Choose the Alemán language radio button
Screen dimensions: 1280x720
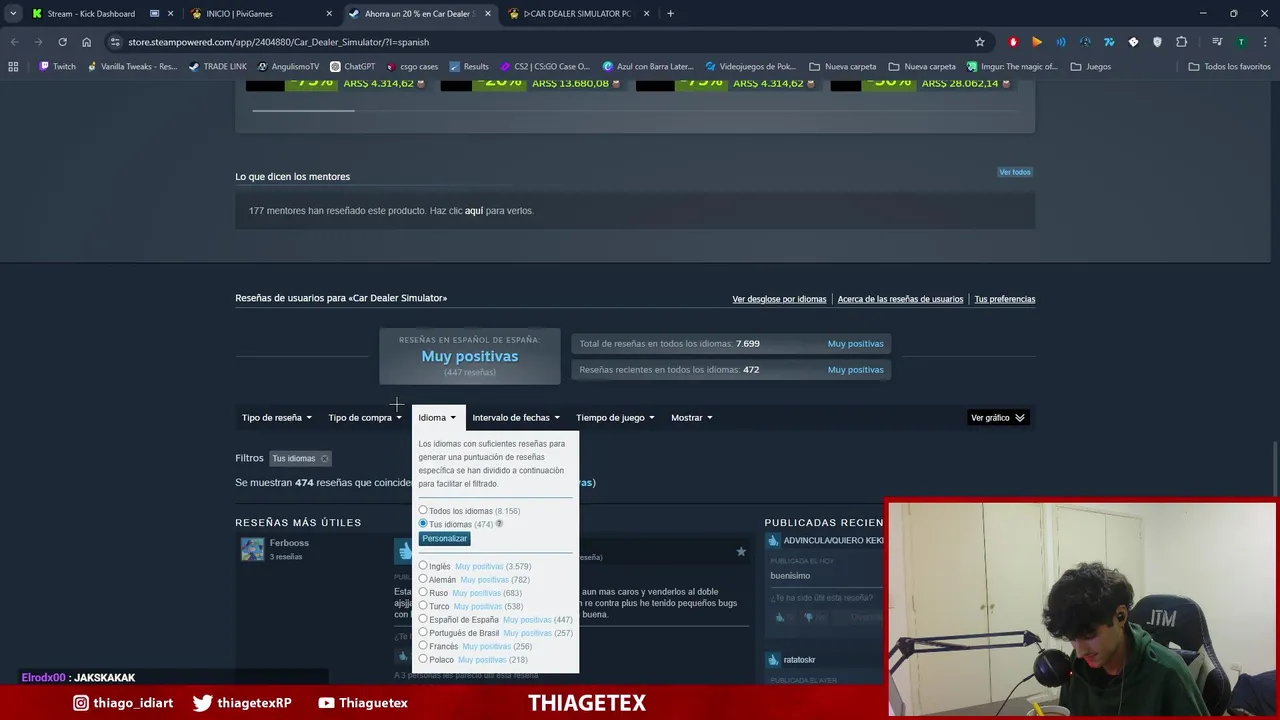tap(423, 579)
